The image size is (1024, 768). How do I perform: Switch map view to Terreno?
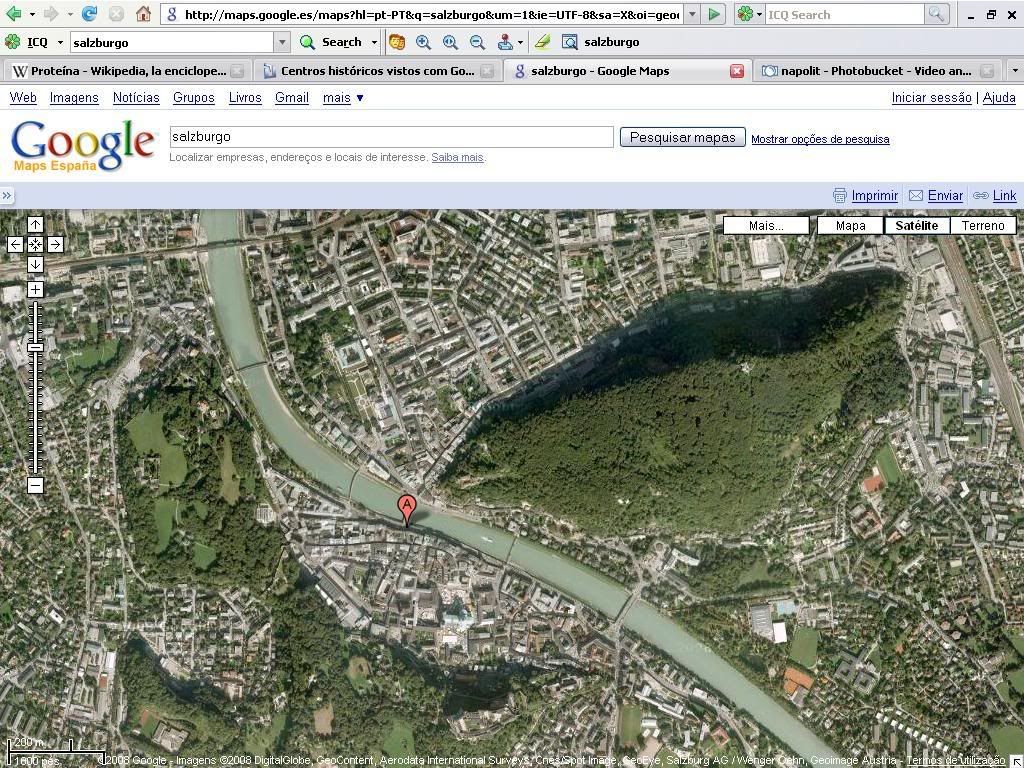tap(982, 225)
